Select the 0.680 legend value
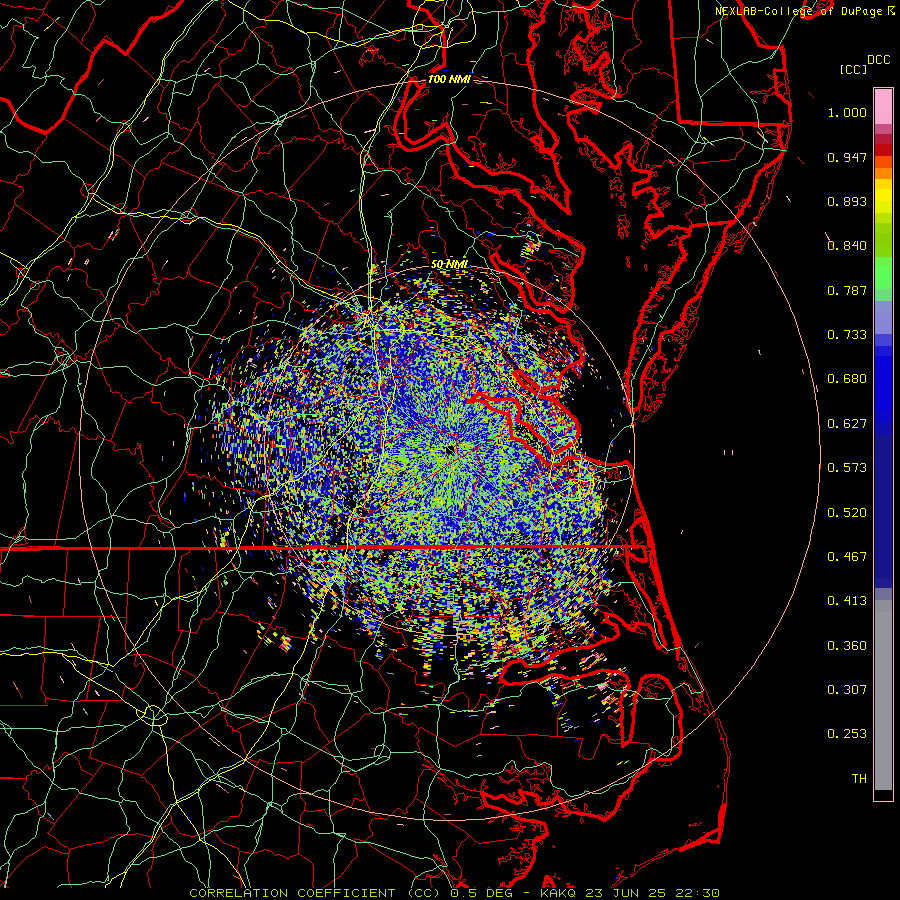 [x=847, y=379]
